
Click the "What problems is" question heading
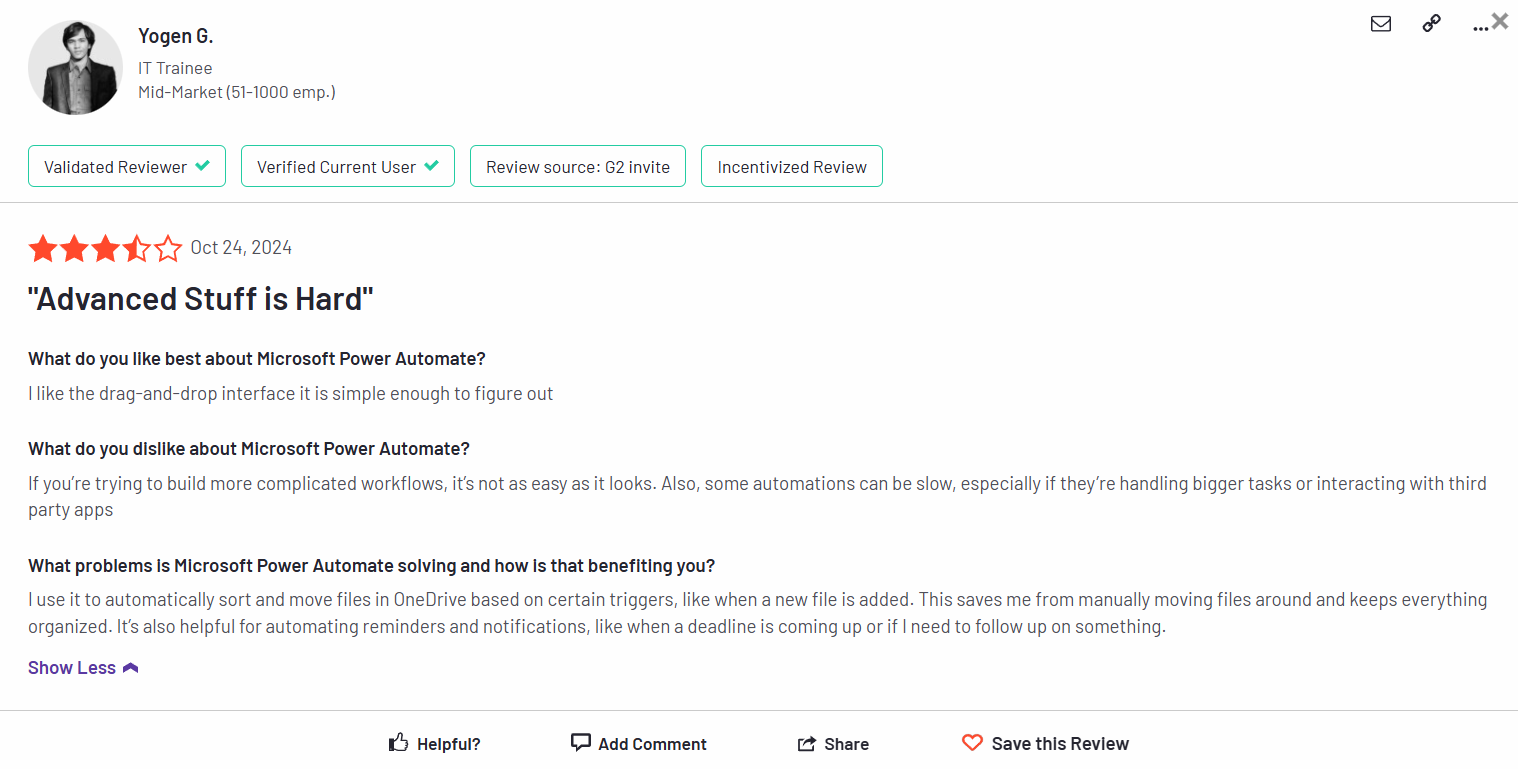point(372,566)
